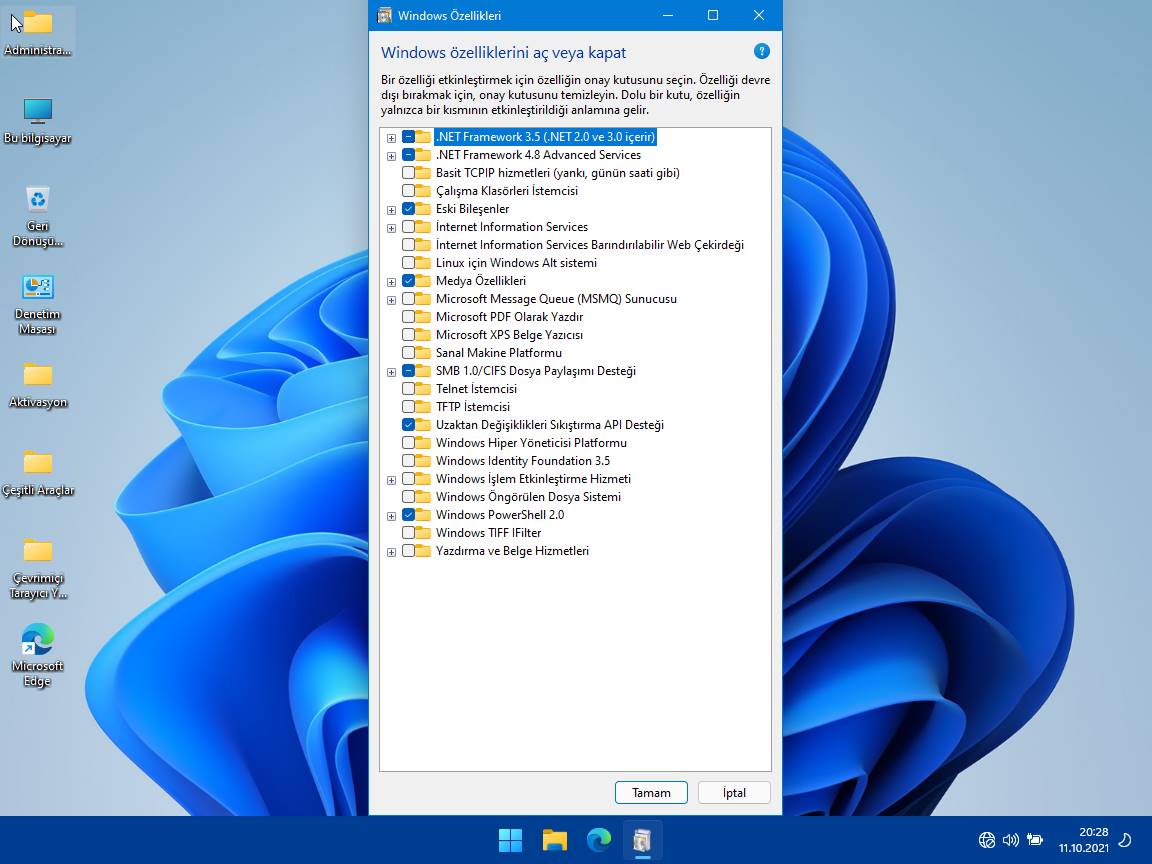Open File Explorer from the taskbar
The height and width of the screenshot is (864, 1152).
pos(554,840)
